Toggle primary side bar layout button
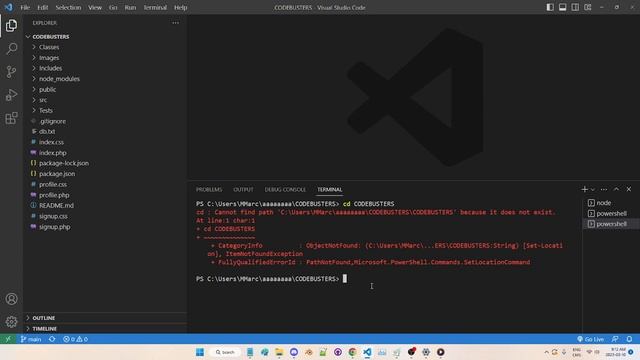The width and height of the screenshot is (640, 360). point(550,7)
